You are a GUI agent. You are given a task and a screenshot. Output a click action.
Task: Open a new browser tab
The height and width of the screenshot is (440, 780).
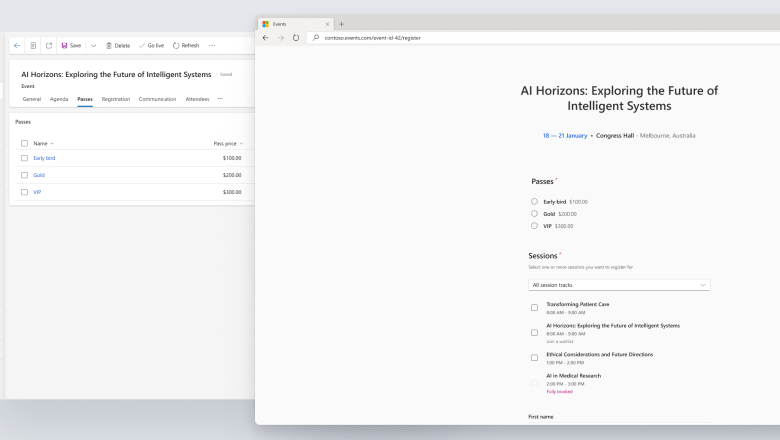point(341,24)
